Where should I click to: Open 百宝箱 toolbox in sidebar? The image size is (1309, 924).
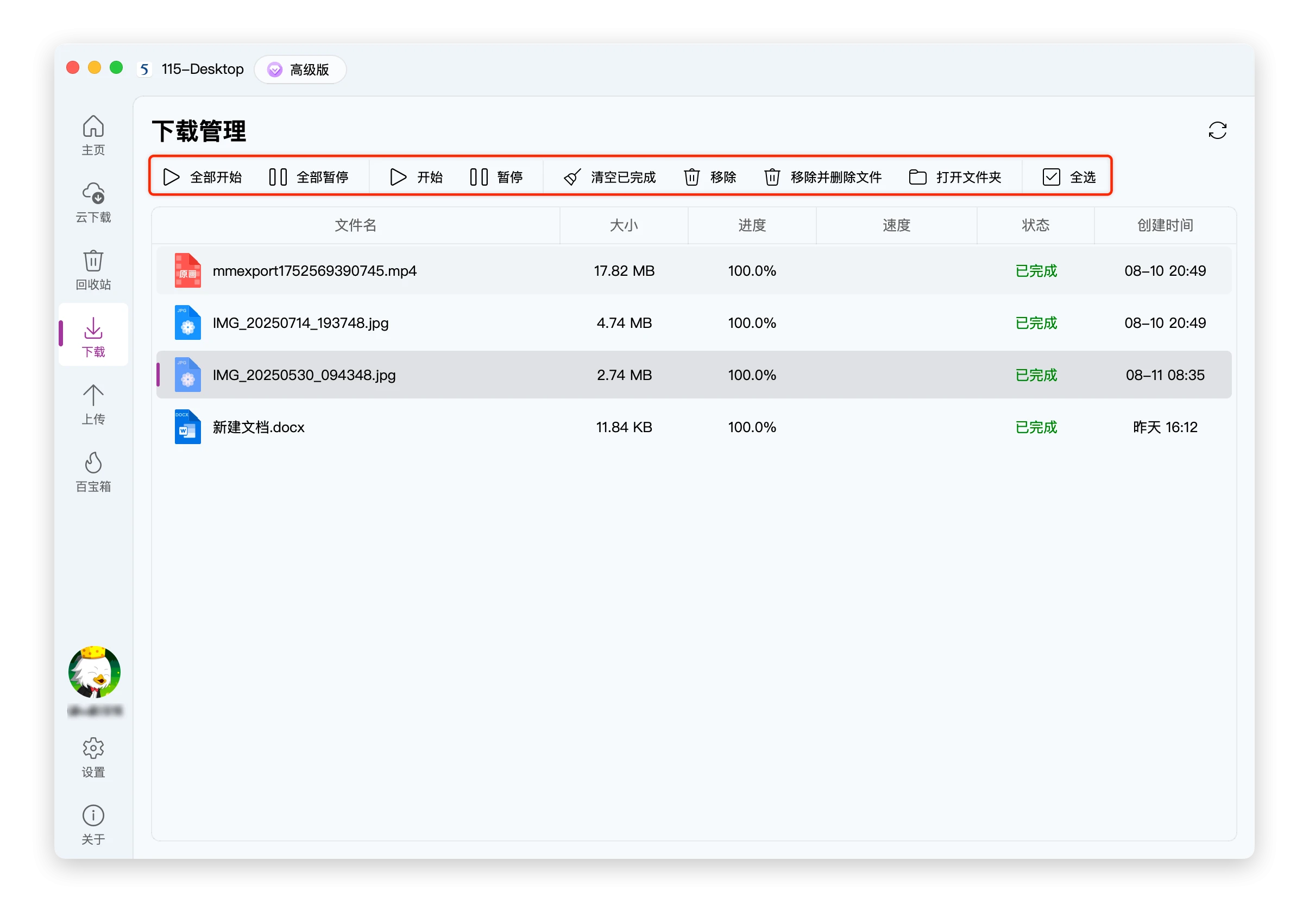tap(93, 471)
